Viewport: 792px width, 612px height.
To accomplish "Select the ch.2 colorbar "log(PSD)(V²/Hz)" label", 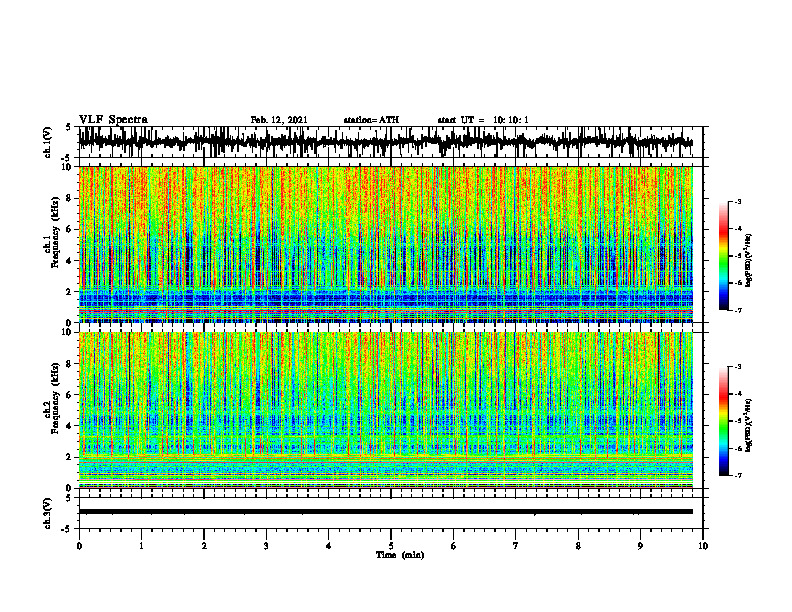I will pyautogui.click(x=749, y=425).
